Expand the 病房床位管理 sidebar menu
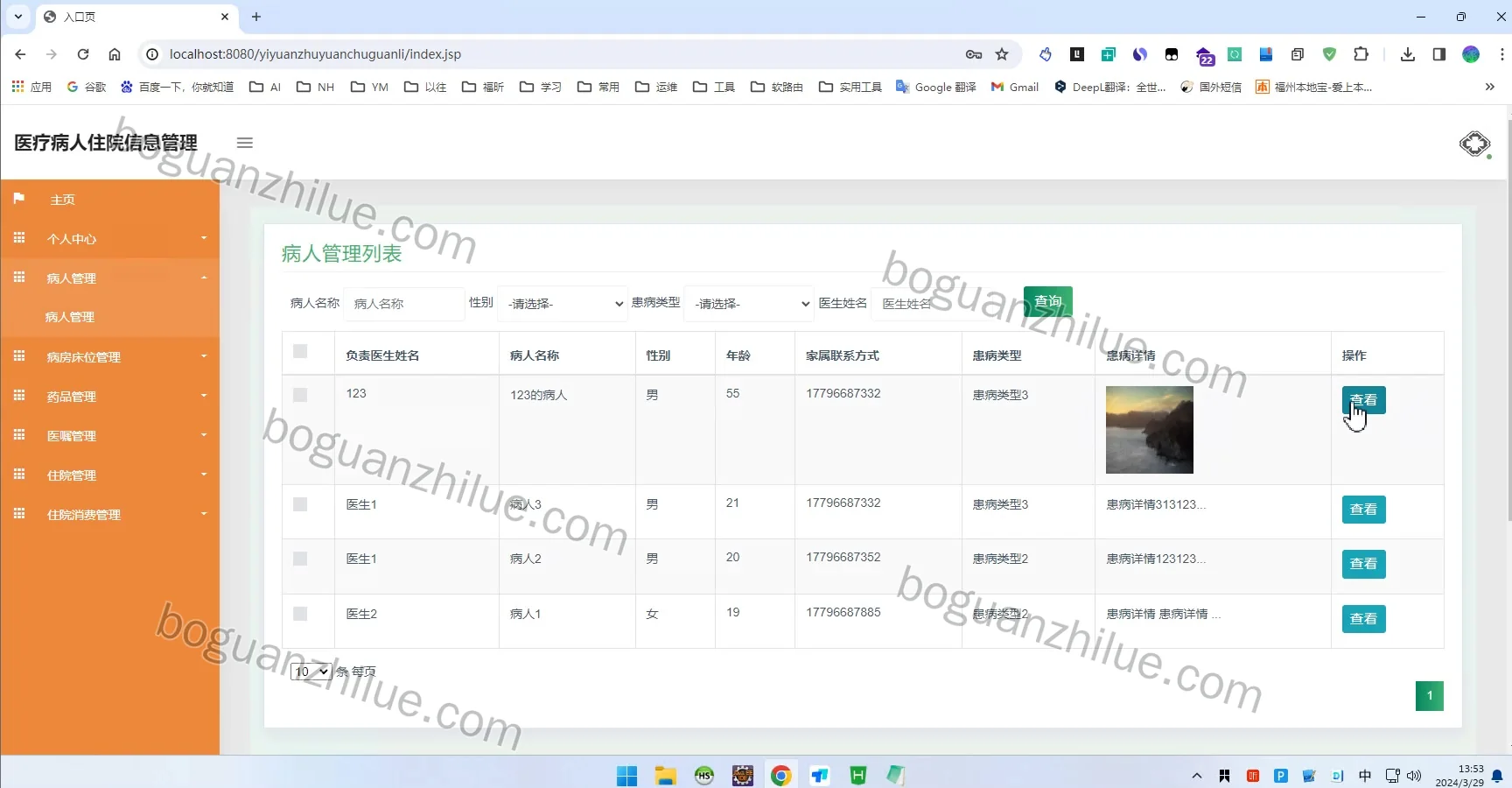Image resolution: width=1512 pixels, height=788 pixels. tap(110, 356)
